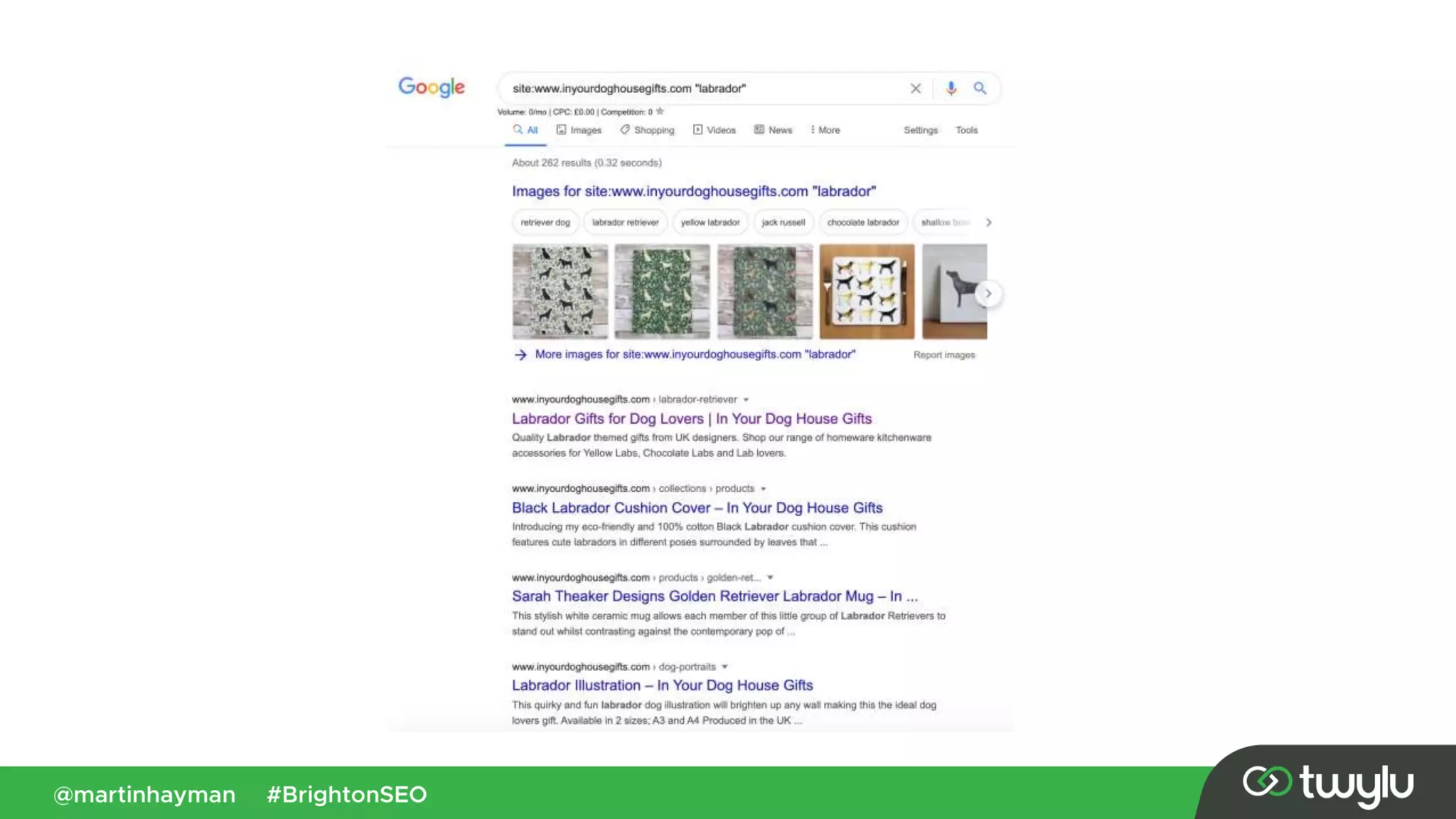
Task: Open Black Labrador Cushion Cover result
Action: [x=697, y=508]
